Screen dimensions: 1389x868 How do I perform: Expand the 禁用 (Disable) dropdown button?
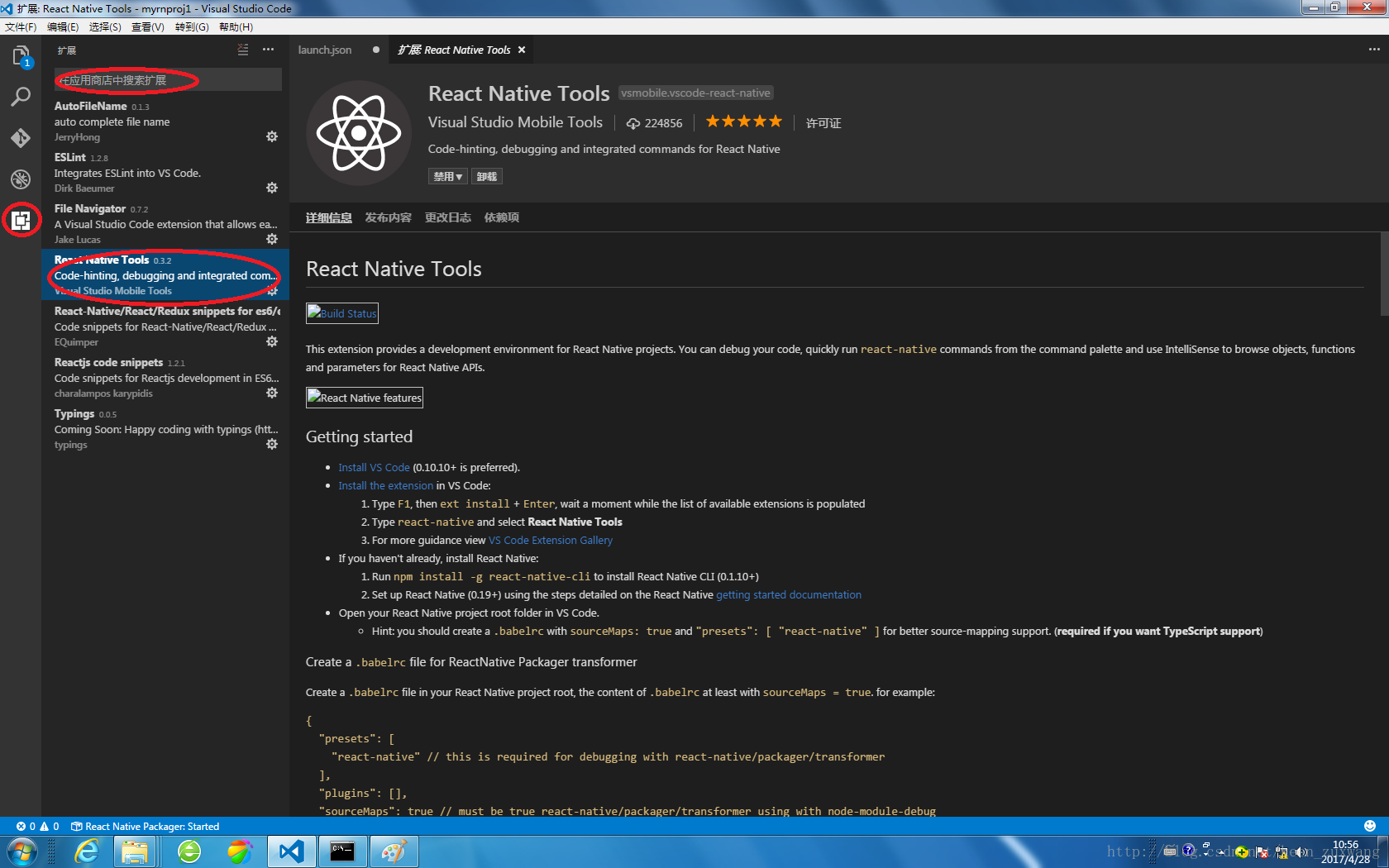[447, 176]
